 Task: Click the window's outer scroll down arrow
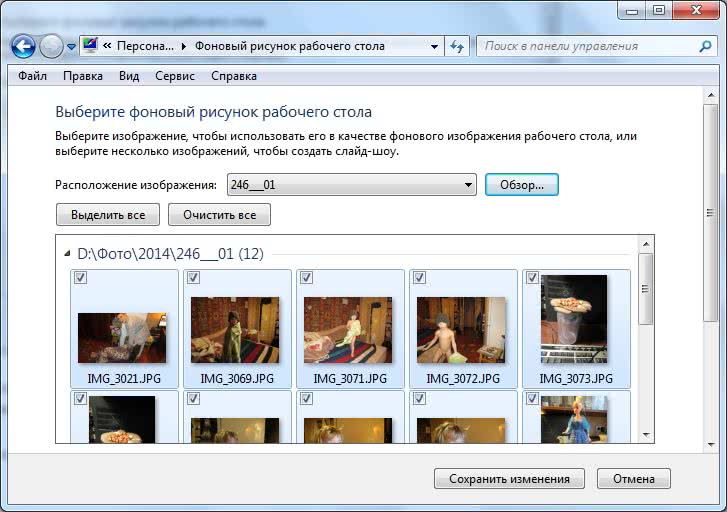[x=711, y=445]
